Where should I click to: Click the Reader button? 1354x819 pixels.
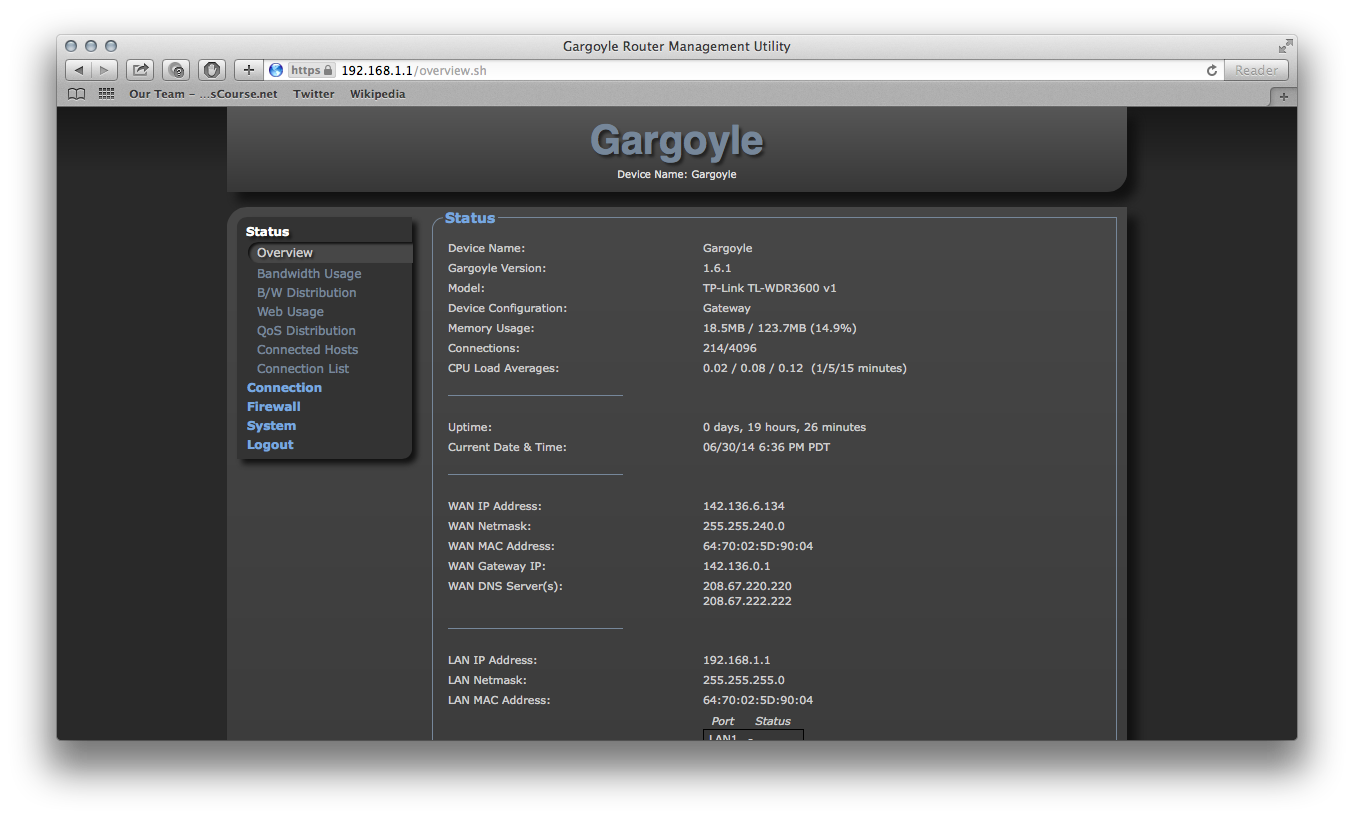point(1256,70)
